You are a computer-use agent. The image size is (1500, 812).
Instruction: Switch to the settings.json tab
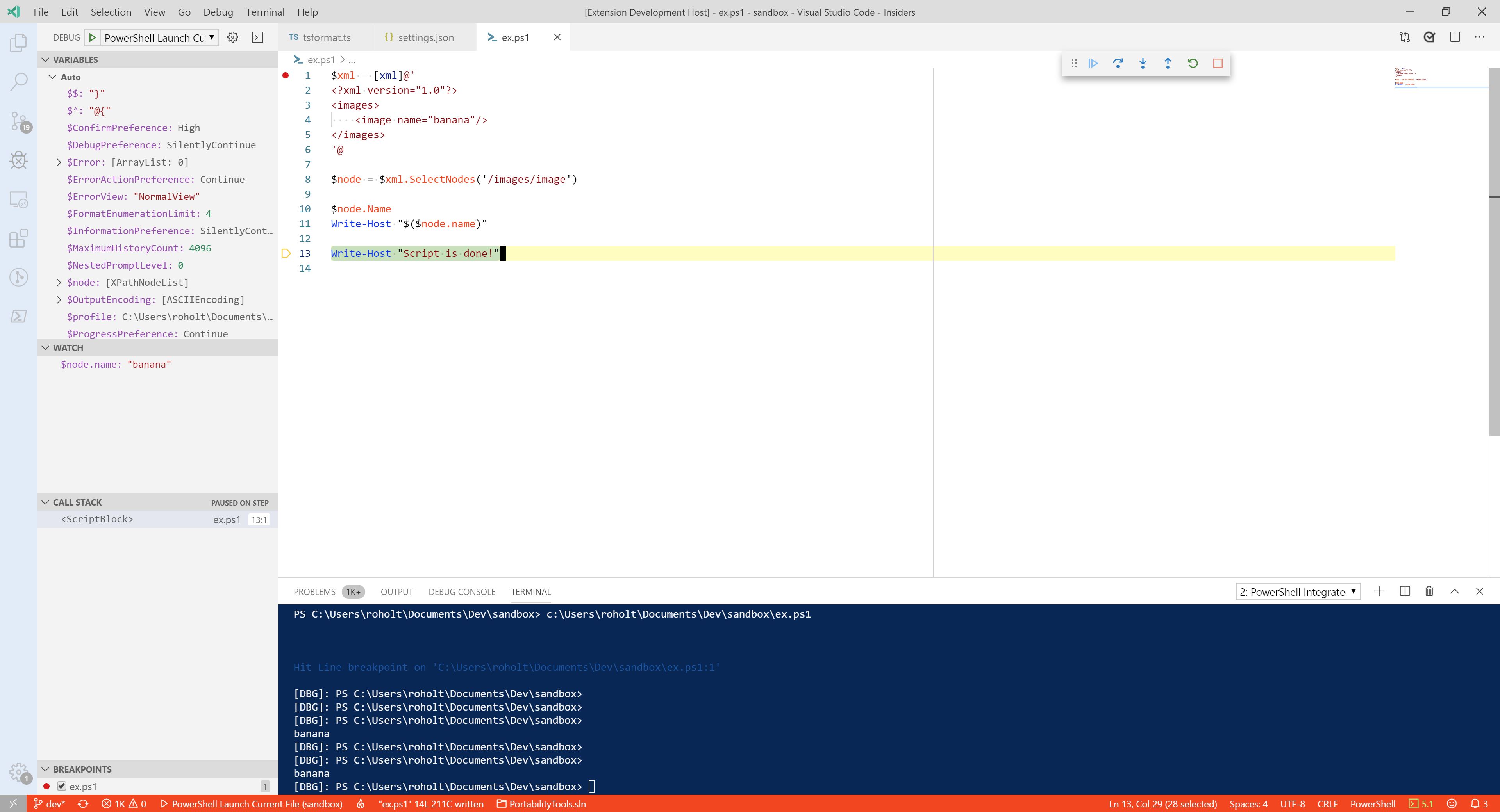click(426, 37)
